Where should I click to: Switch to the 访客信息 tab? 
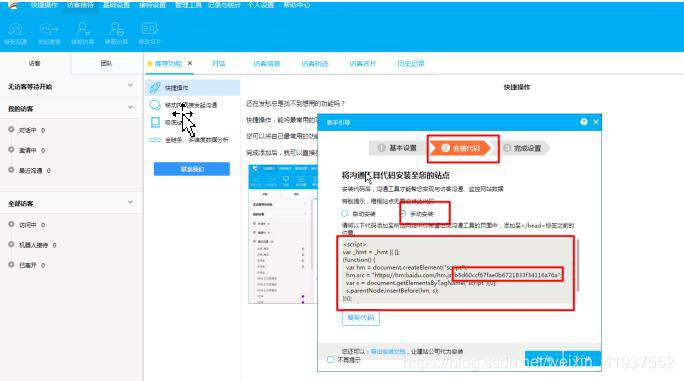(267, 64)
